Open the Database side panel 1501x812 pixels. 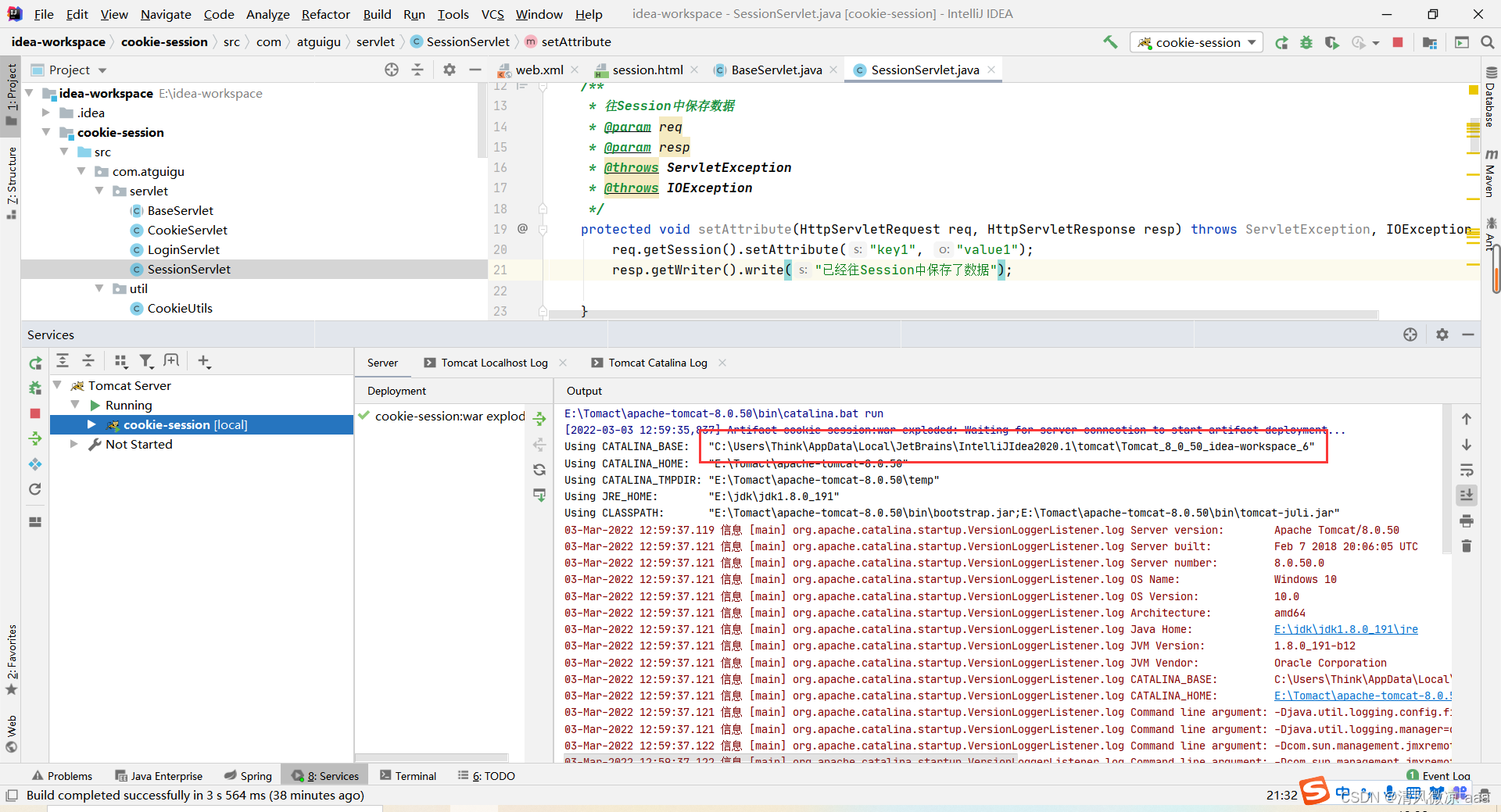pyautogui.click(x=1490, y=97)
